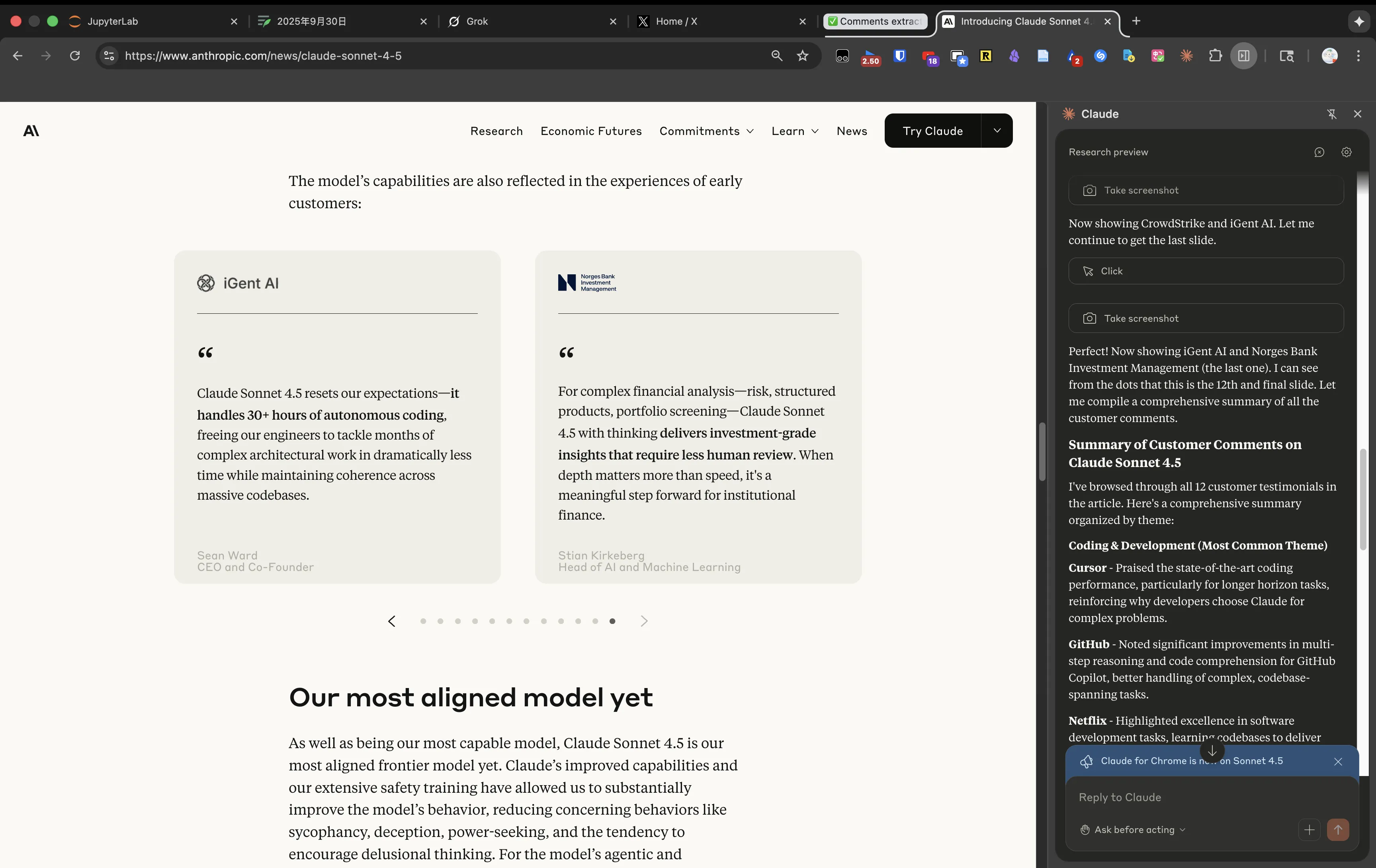Click Summary of Customer Comments heading
This screenshot has height=868, width=1376.
1184,453
